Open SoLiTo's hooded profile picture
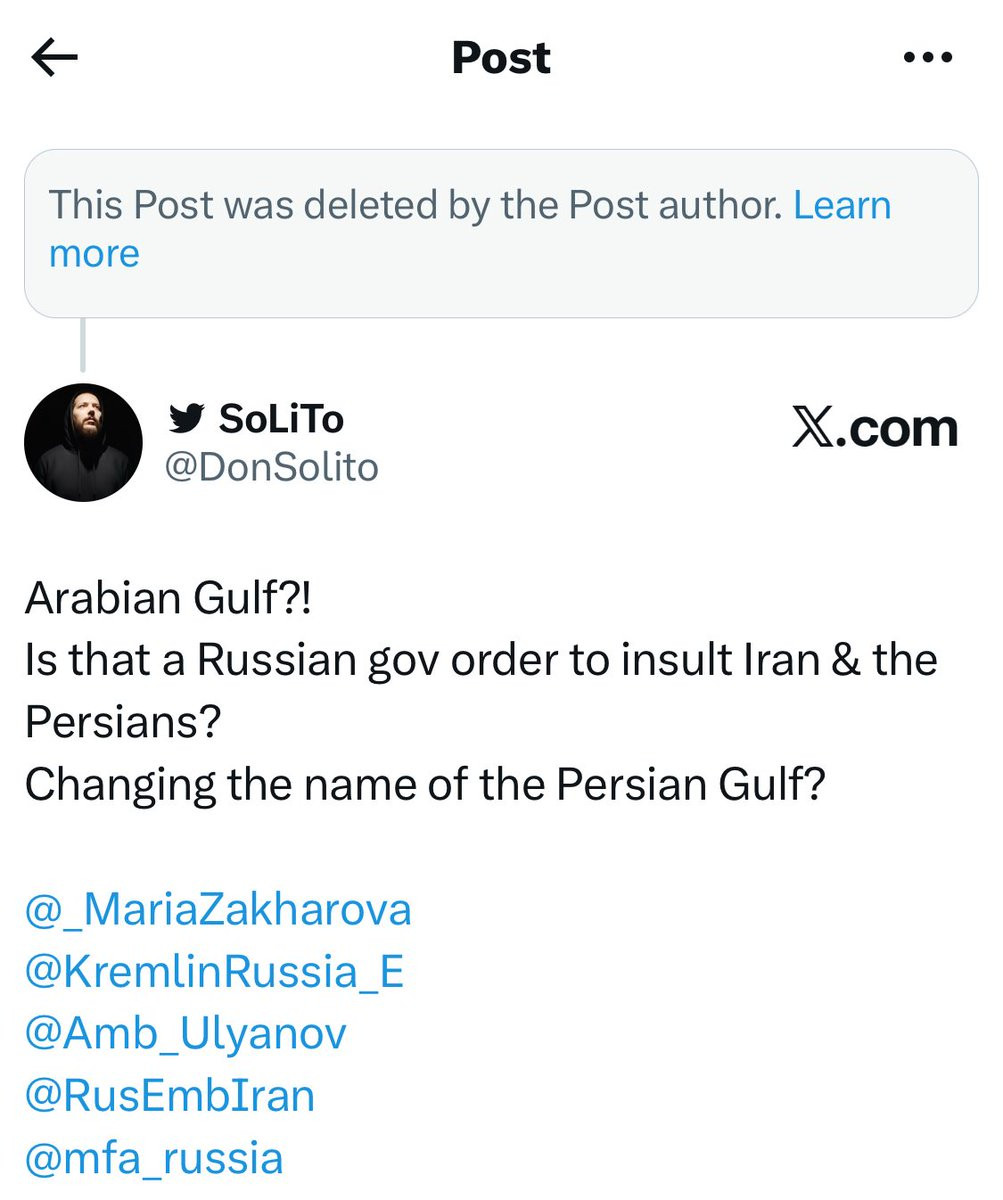1003x1200 pixels. (x=83, y=442)
